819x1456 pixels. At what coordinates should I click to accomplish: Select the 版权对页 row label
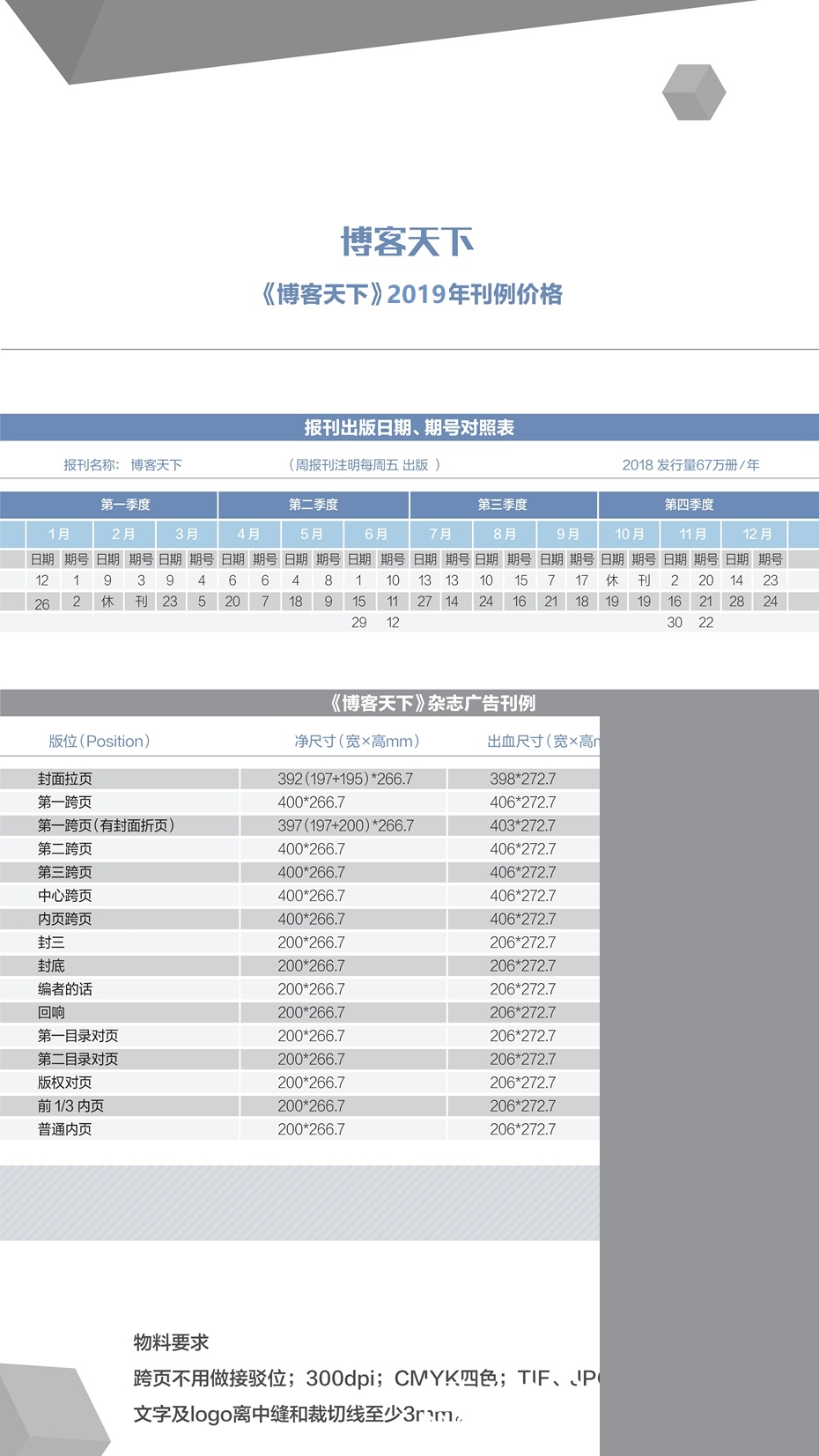pos(65,1083)
